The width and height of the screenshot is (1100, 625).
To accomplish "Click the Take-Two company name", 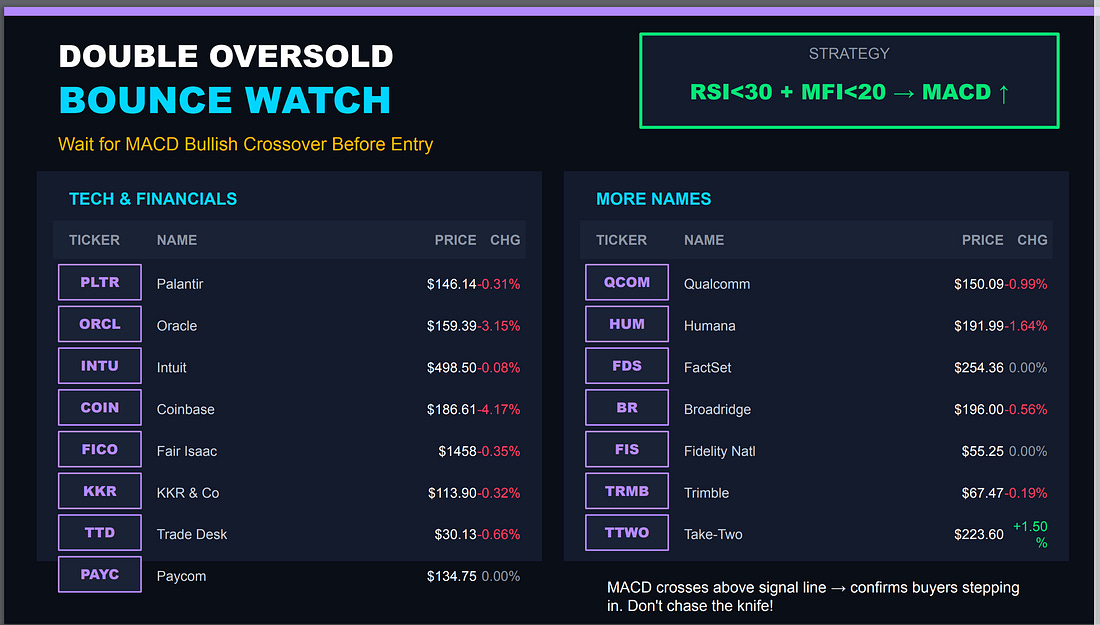I will (713, 535).
